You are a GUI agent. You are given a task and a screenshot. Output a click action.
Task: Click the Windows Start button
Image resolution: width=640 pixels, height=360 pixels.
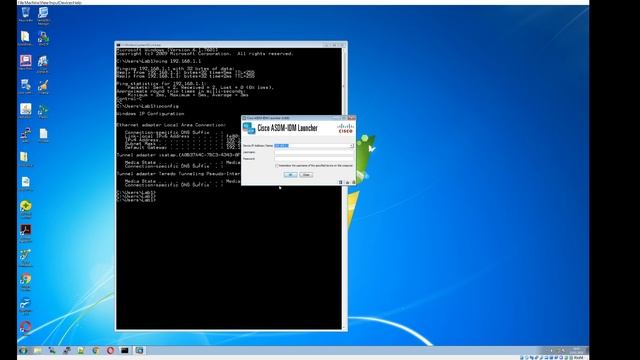point(23,350)
